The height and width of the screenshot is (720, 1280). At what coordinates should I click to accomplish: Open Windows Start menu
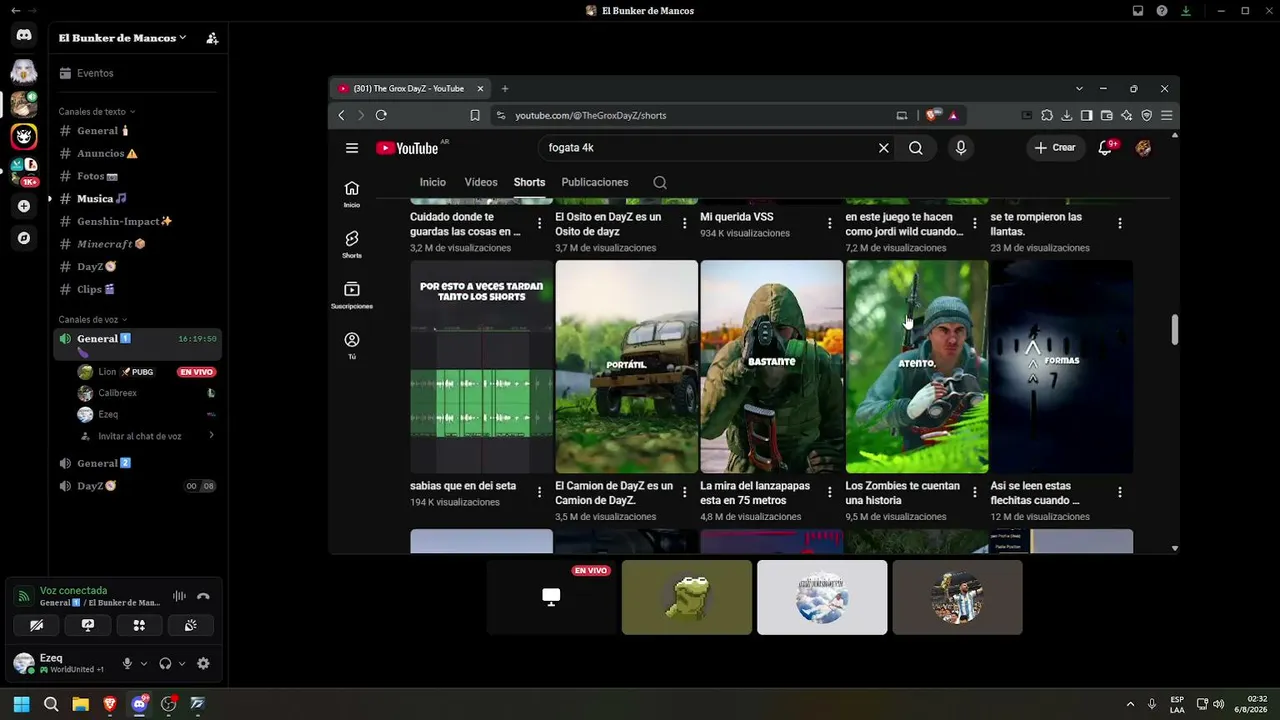(x=21, y=704)
